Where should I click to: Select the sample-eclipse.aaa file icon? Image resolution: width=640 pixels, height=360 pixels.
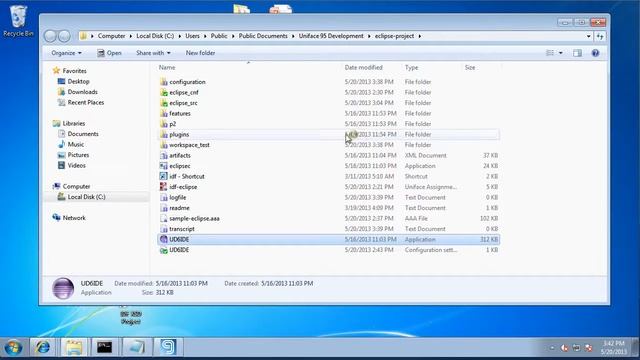pos(164,218)
